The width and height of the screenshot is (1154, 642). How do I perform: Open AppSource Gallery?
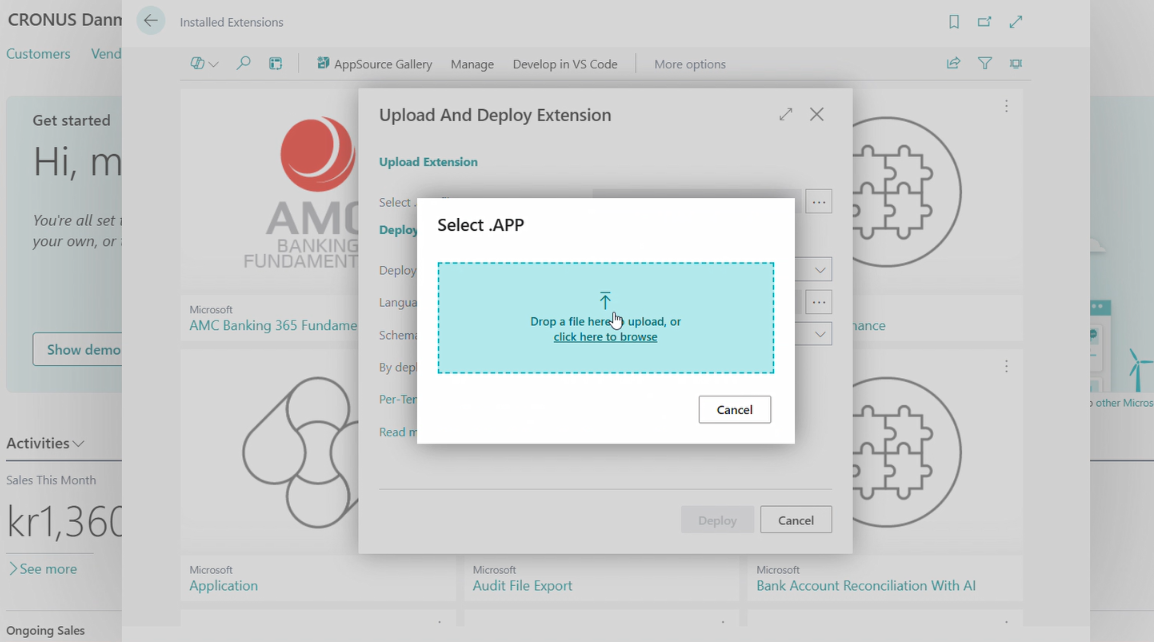tap(375, 64)
